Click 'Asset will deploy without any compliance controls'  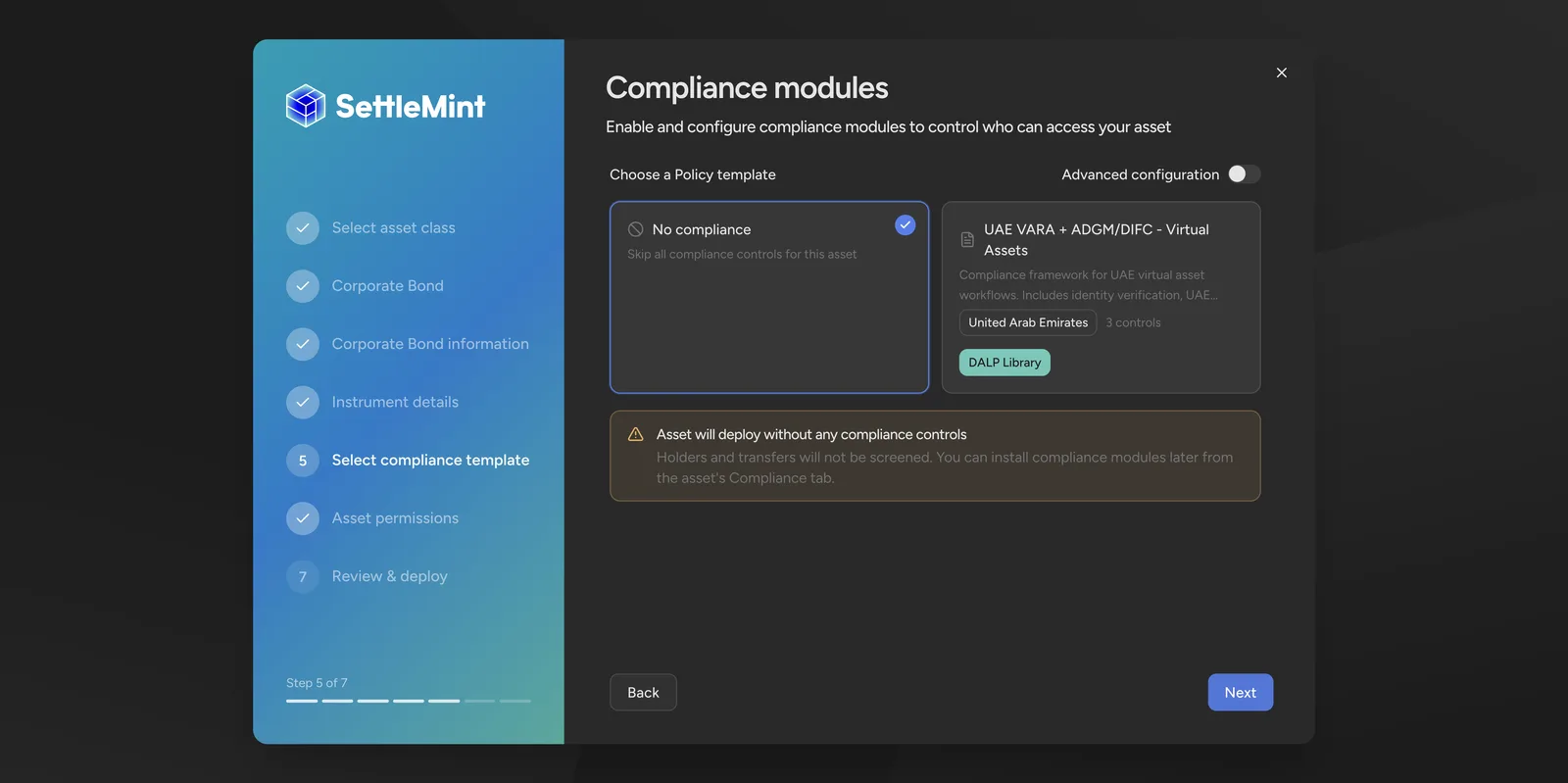click(x=811, y=434)
